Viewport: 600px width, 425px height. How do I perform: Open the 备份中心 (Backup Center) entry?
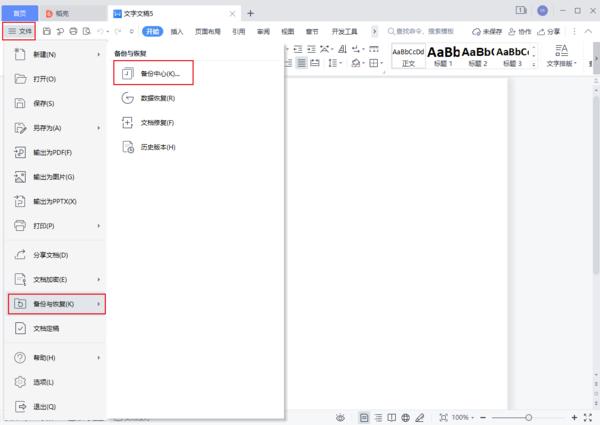pos(154,73)
